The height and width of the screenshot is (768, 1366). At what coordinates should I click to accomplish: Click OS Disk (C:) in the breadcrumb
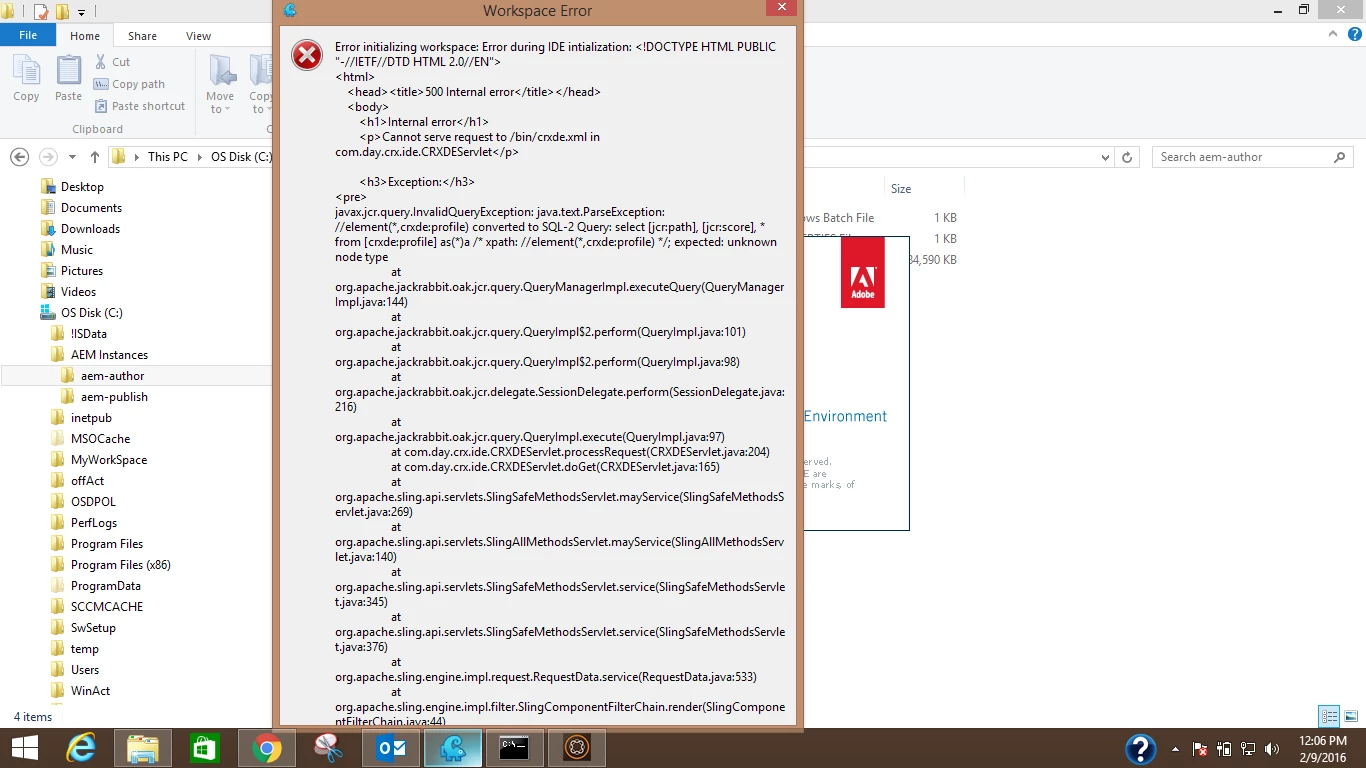[241, 157]
